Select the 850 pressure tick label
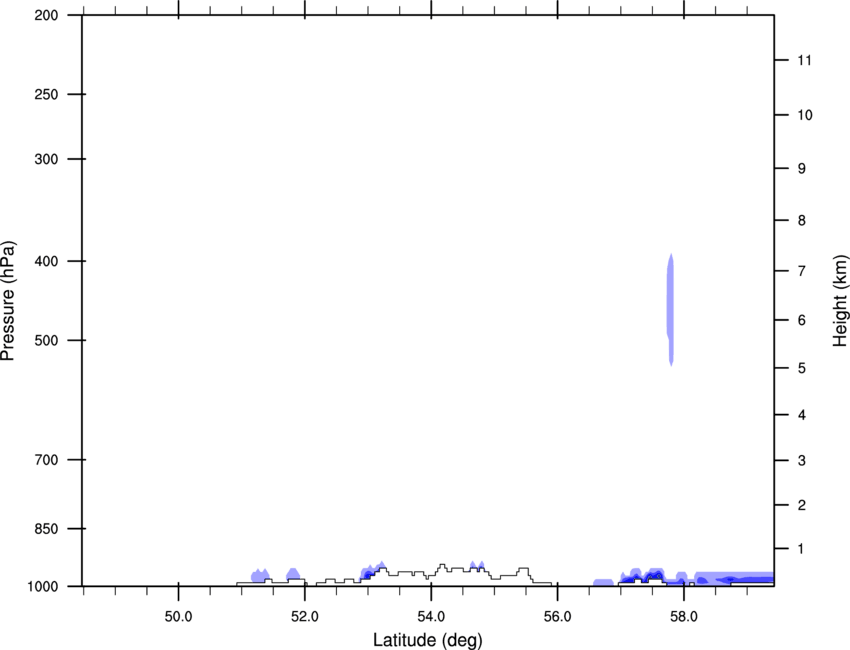850x650 pixels. click(46, 529)
